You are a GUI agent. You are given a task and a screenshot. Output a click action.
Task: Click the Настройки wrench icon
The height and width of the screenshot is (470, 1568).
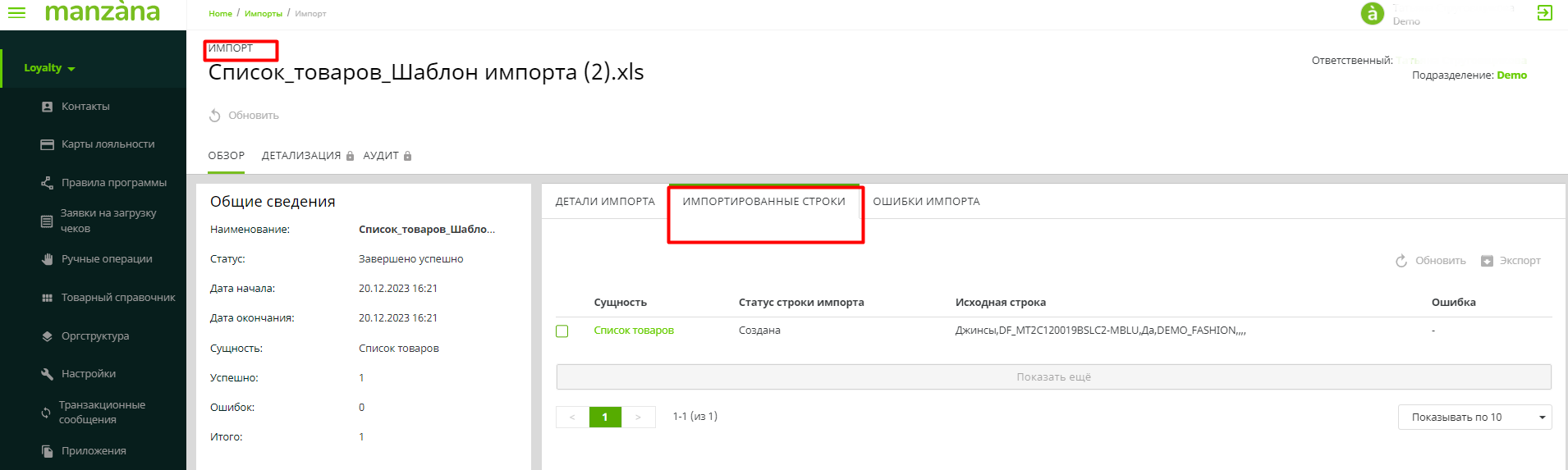[x=47, y=374]
